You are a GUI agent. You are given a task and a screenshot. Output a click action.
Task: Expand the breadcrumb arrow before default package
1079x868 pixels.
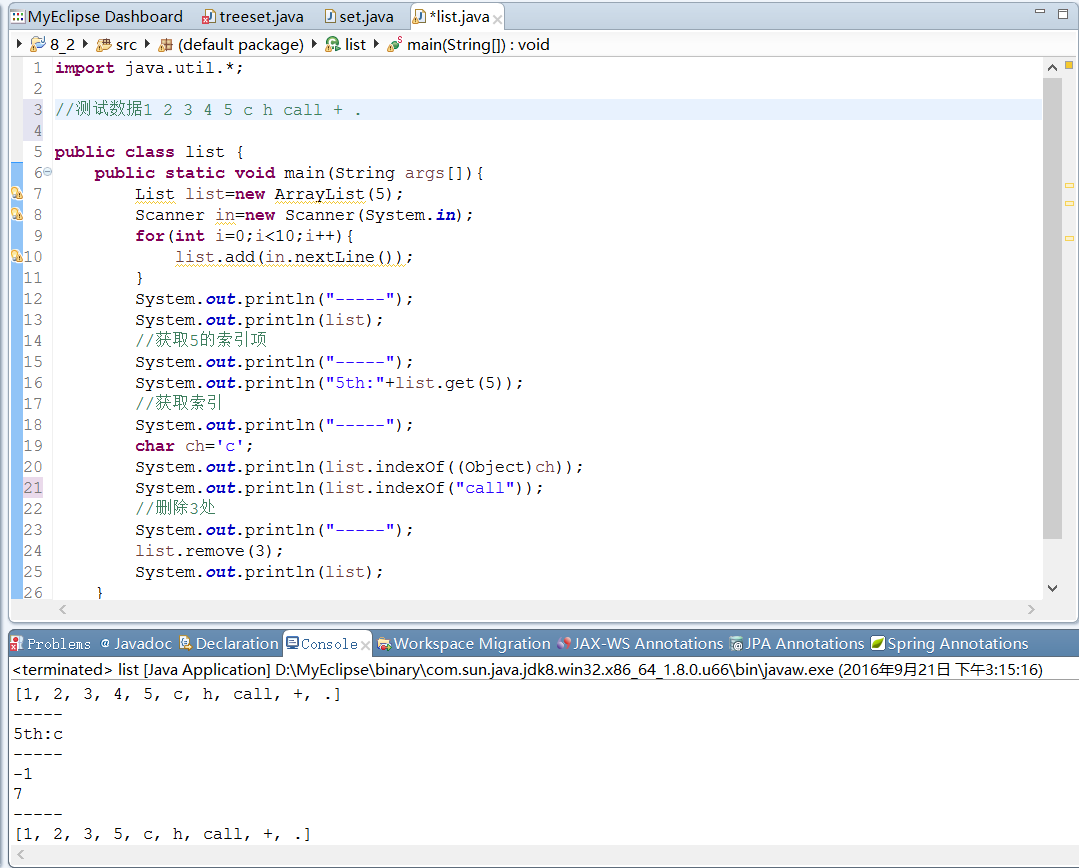pos(147,44)
